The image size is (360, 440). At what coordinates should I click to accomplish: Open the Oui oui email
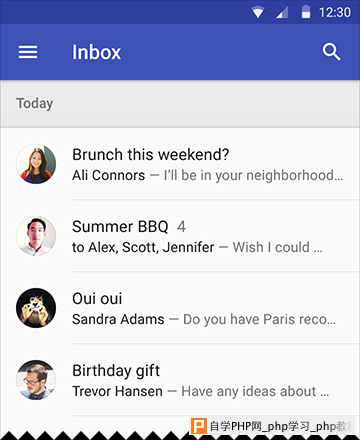pos(180,308)
